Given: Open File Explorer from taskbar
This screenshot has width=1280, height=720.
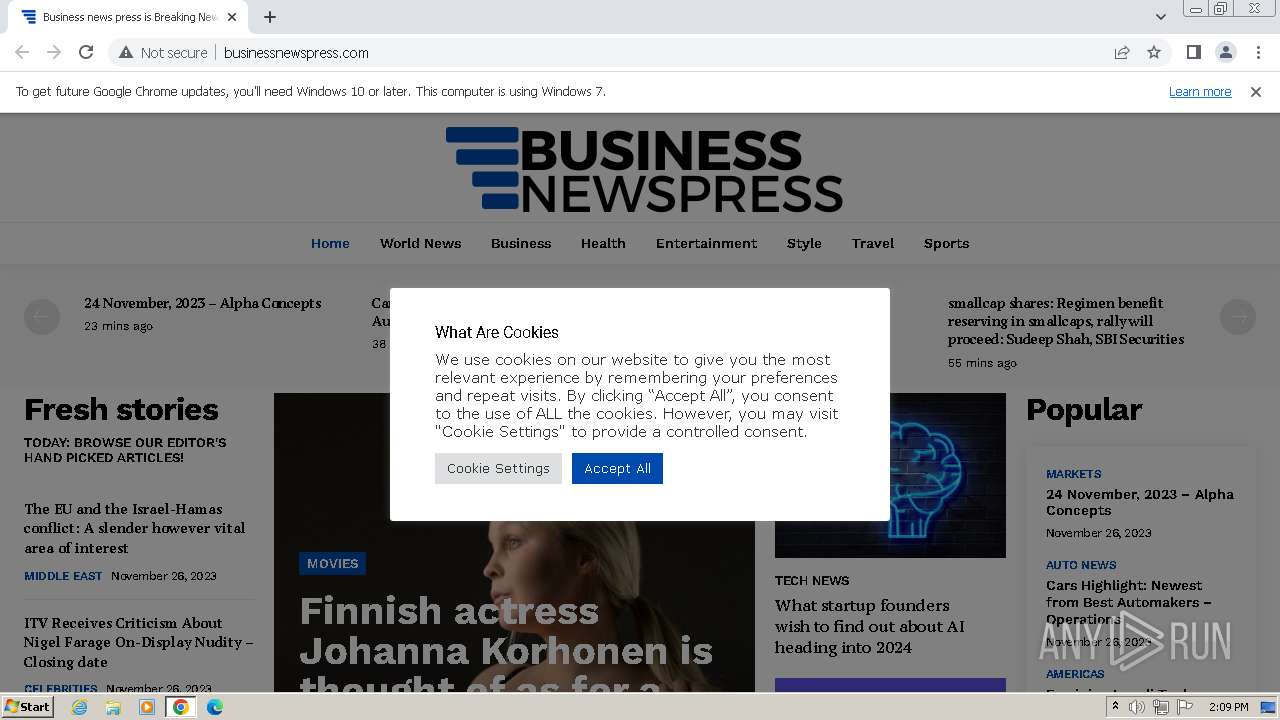Looking at the screenshot, I should 113,707.
